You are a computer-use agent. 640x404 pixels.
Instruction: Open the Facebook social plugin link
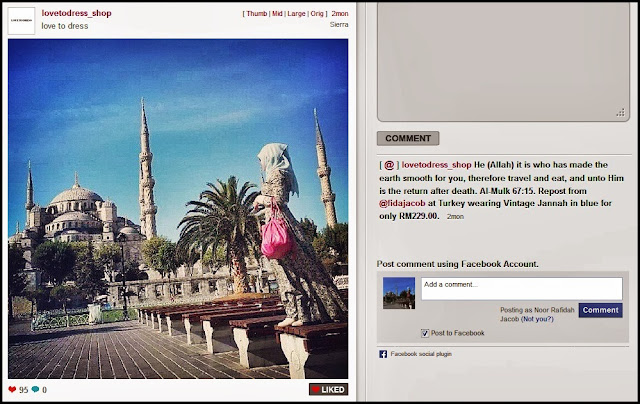coord(421,354)
